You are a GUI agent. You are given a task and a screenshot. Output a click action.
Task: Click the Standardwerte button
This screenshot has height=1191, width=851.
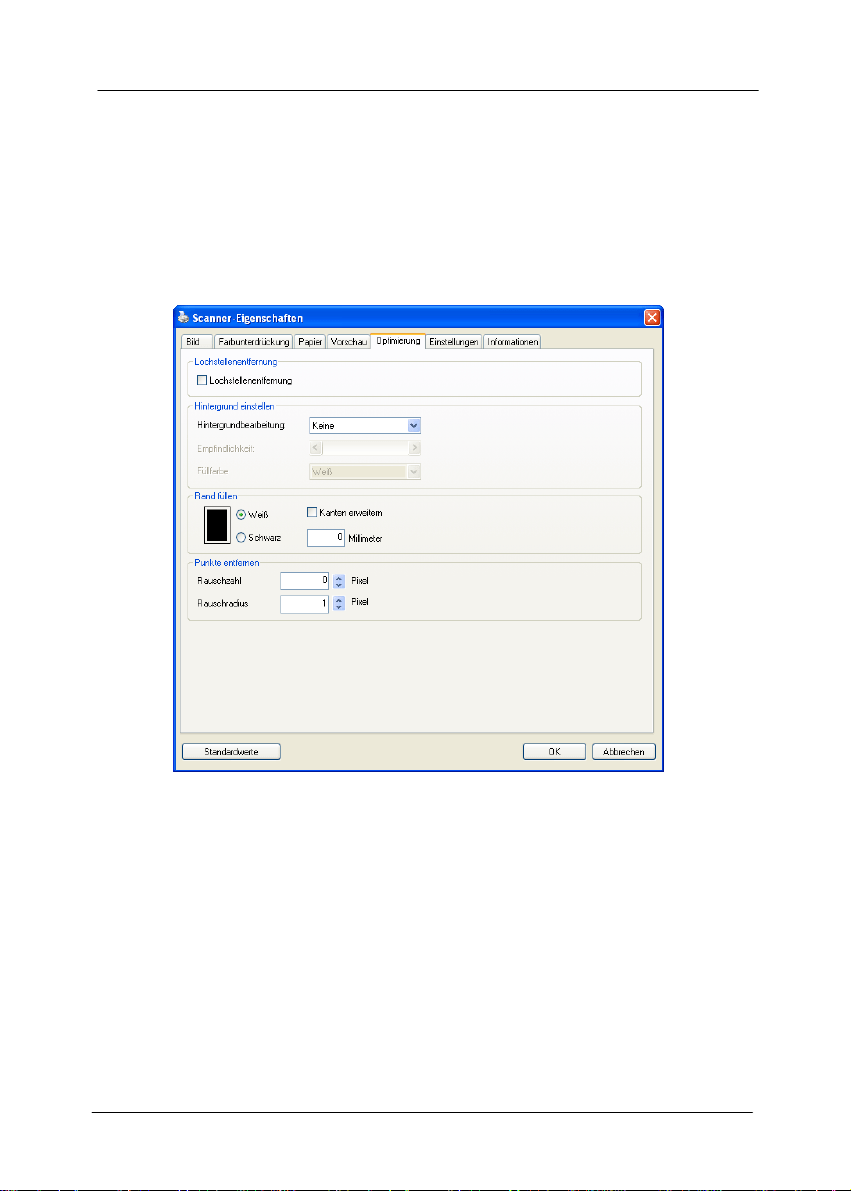click(232, 751)
